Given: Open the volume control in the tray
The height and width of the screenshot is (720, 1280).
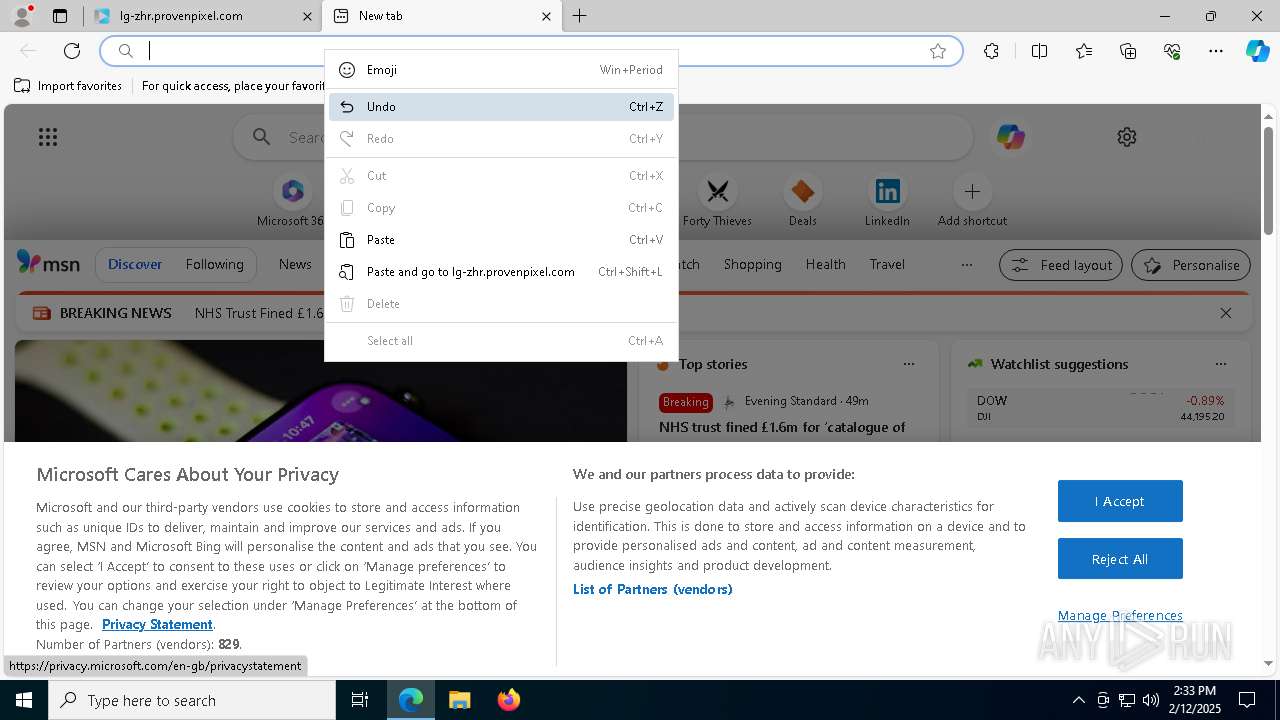Looking at the screenshot, I should (1150, 700).
